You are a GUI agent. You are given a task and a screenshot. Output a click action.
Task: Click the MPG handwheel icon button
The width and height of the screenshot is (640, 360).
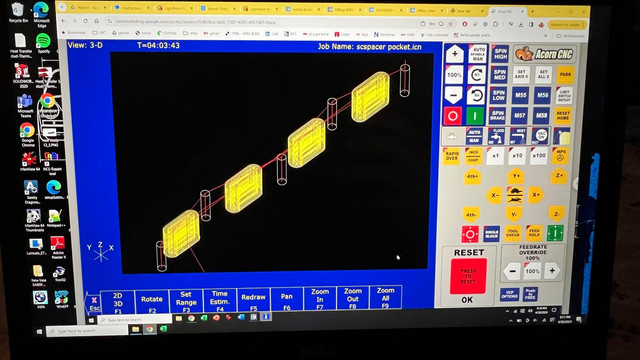pos(560,156)
